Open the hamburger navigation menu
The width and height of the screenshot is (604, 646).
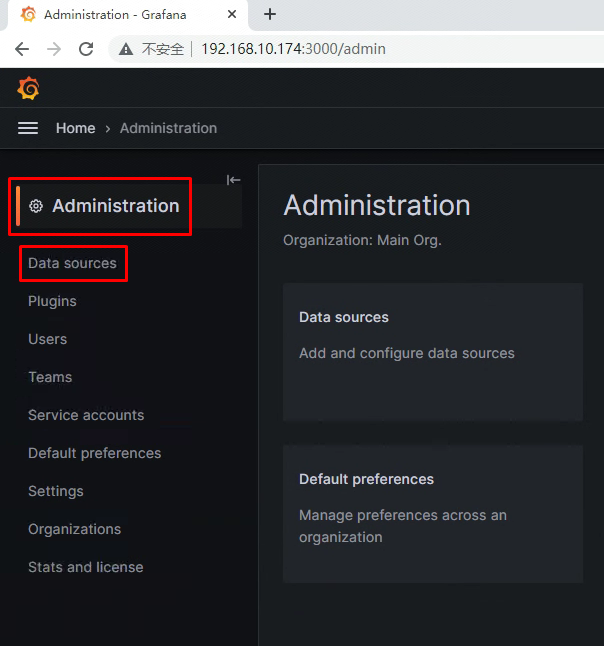[x=28, y=128]
